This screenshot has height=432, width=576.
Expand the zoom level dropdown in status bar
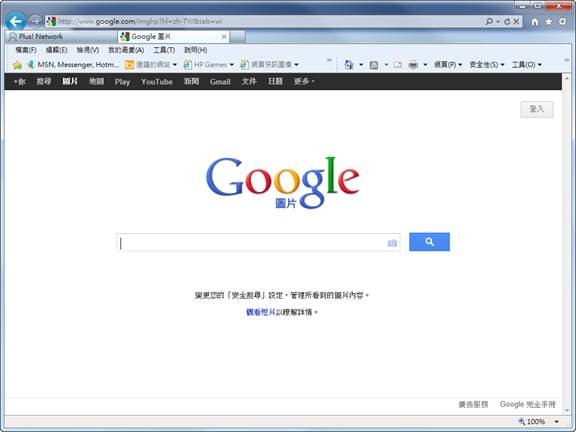pyautogui.click(x=557, y=422)
